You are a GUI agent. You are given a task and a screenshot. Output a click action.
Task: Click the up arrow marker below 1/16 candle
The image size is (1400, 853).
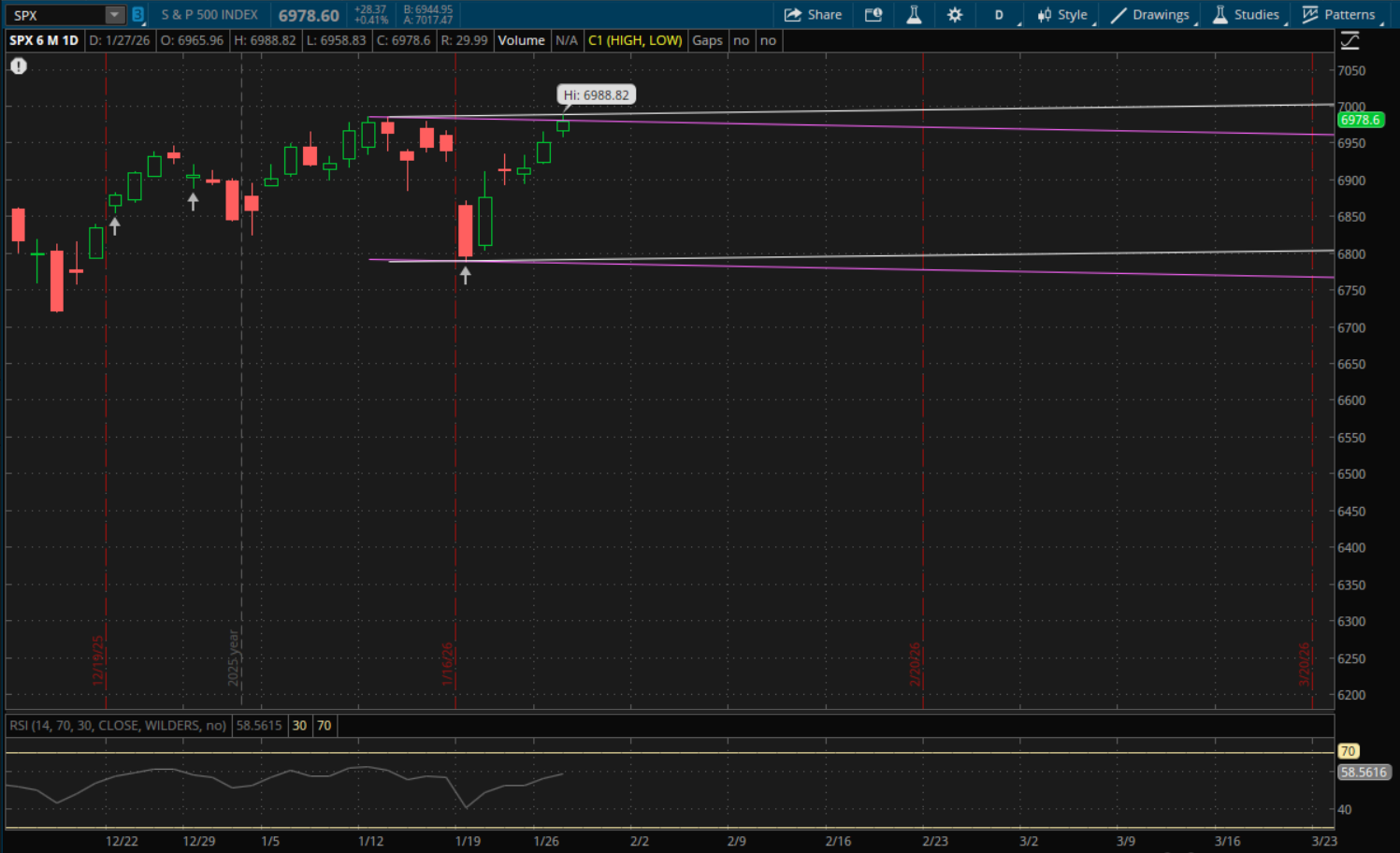465,276
